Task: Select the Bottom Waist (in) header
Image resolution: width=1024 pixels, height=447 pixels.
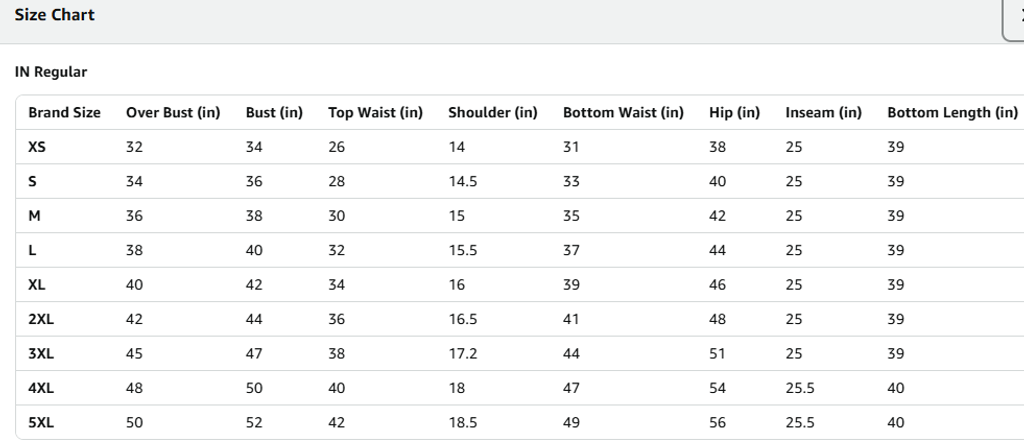Action: (x=623, y=112)
